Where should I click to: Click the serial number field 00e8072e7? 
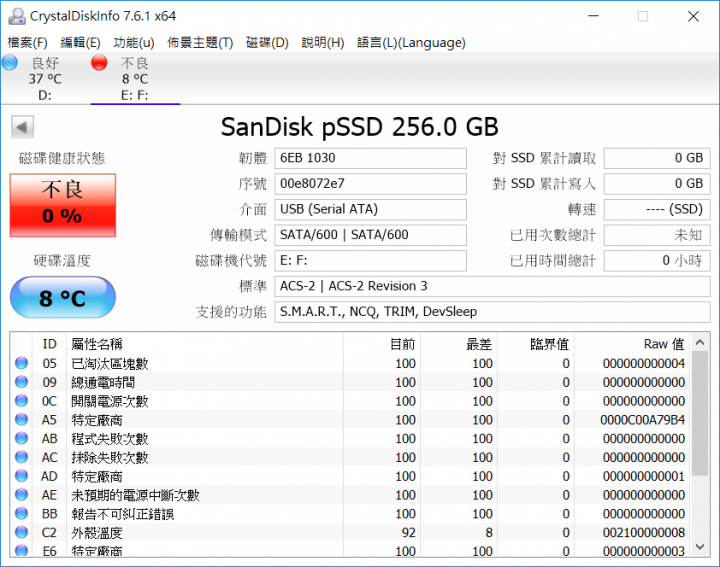tap(370, 184)
